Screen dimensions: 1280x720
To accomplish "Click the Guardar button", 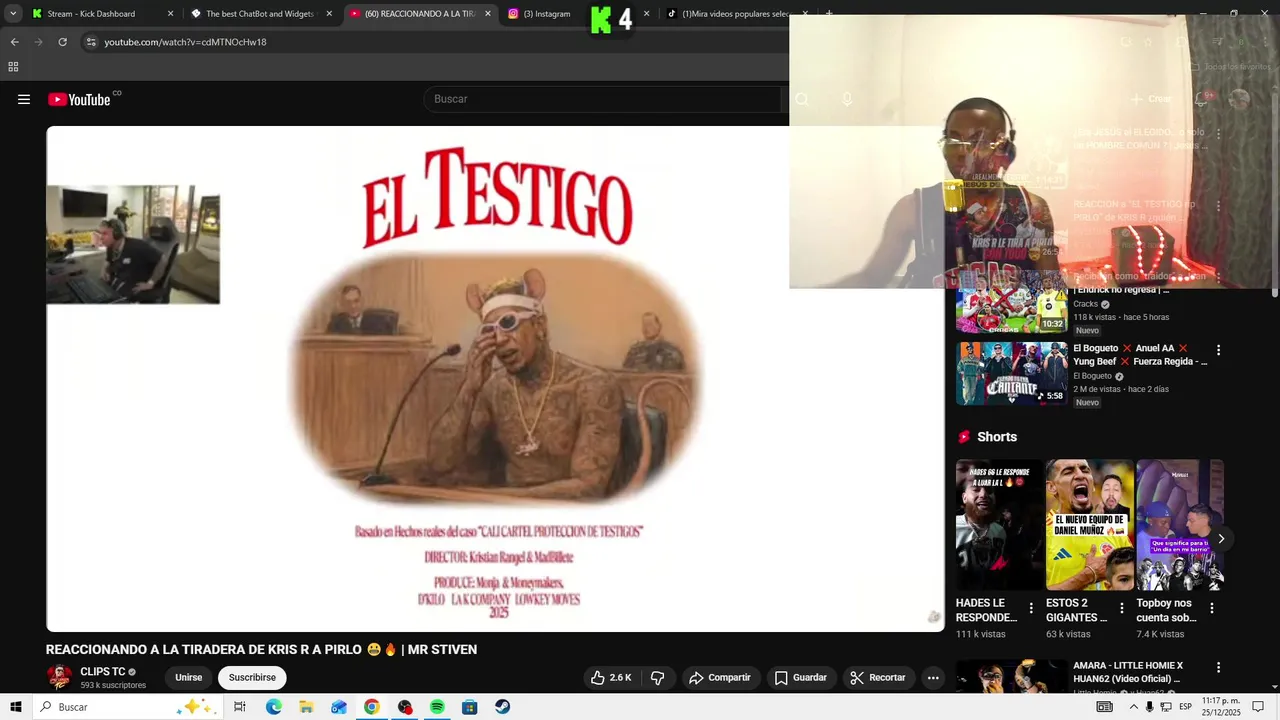I will click(x=800, y=678).
